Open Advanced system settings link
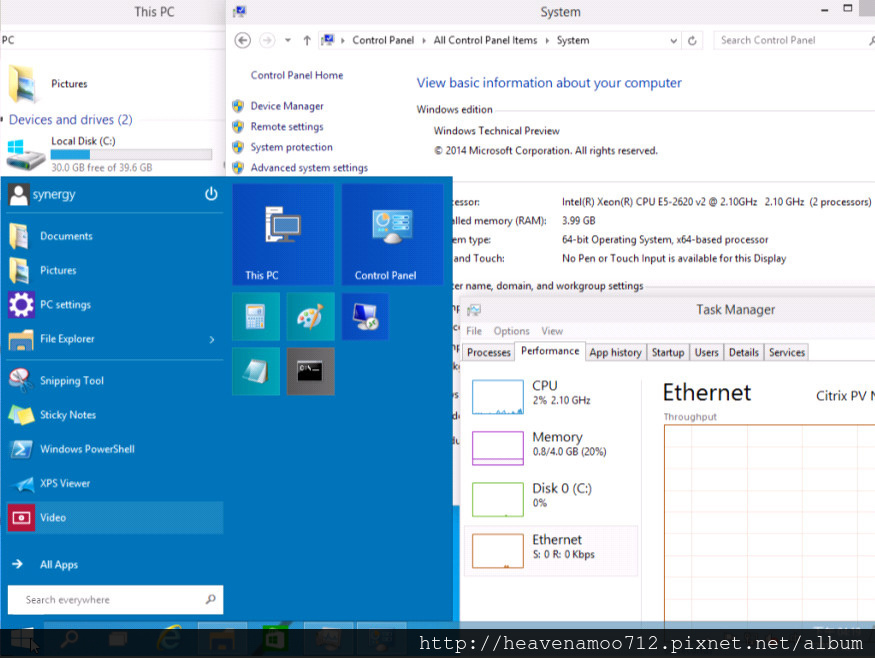 click(x=309, y=168)
